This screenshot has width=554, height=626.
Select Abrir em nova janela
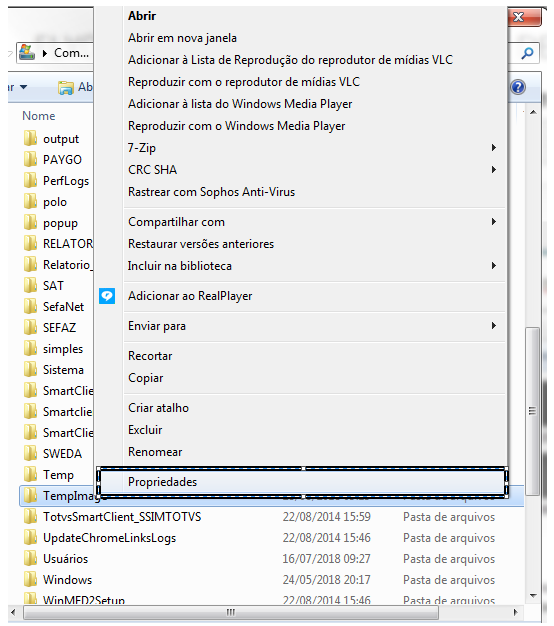pyautogui.click(x=182, y=38)
